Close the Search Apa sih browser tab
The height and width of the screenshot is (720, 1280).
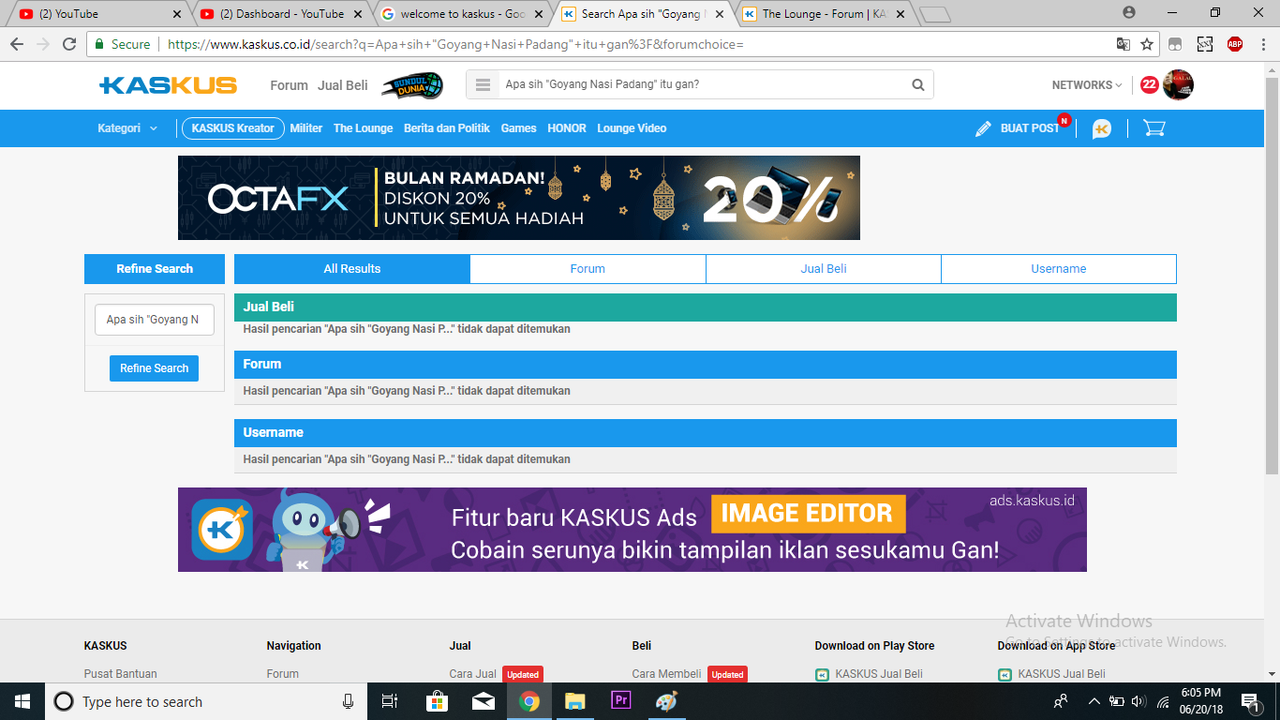click(721, 14)
